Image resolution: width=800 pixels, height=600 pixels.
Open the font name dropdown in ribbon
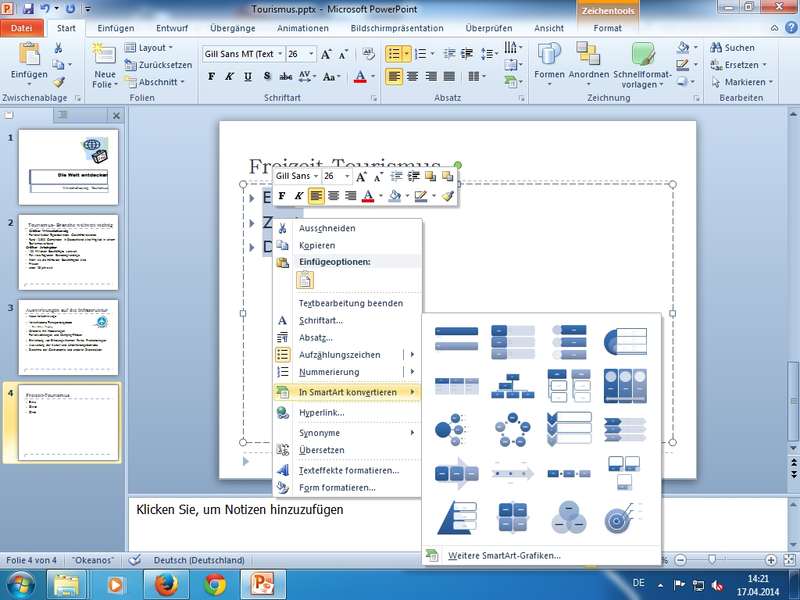point(281,54)
